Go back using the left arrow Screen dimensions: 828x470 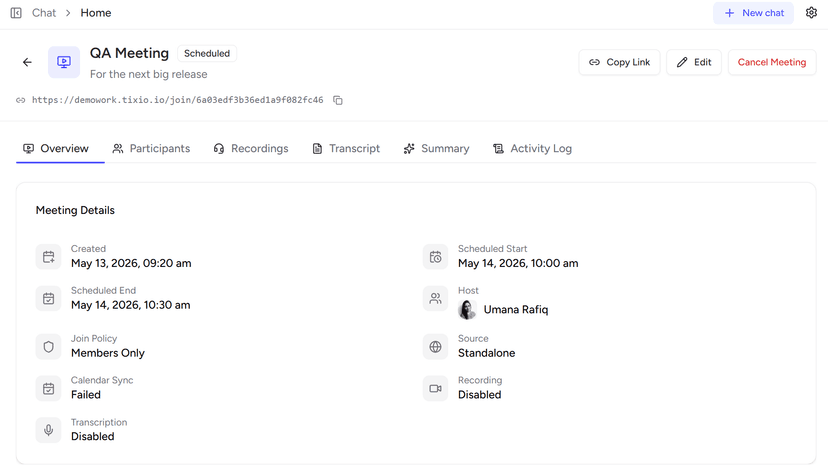tap(27, 62)
